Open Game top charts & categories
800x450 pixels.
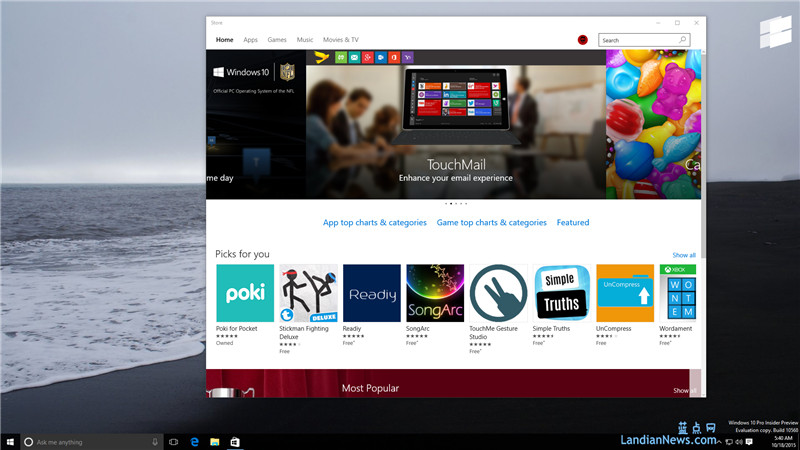[491, 222]
